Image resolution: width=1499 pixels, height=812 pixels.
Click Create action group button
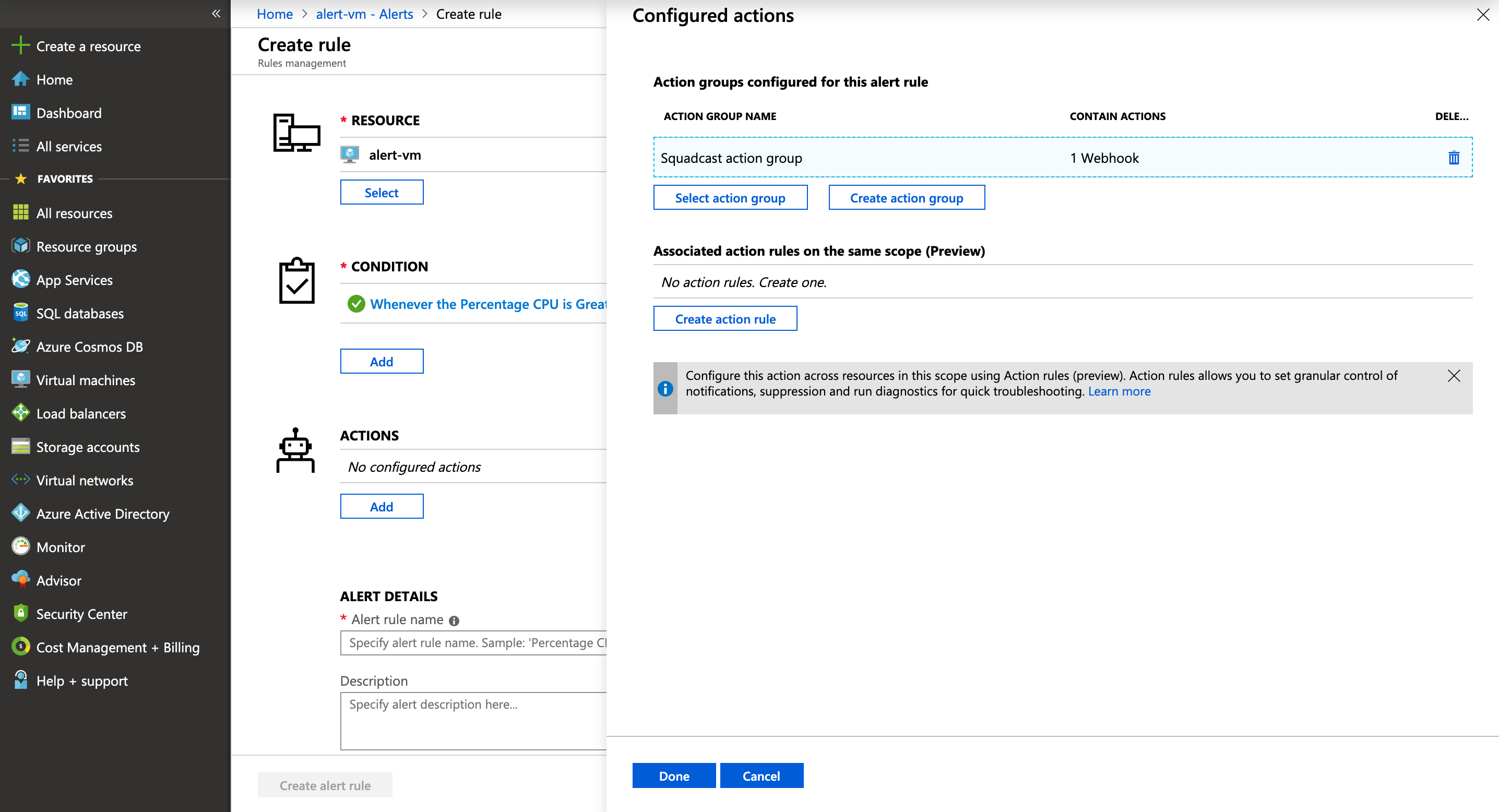tap(906, 198)
